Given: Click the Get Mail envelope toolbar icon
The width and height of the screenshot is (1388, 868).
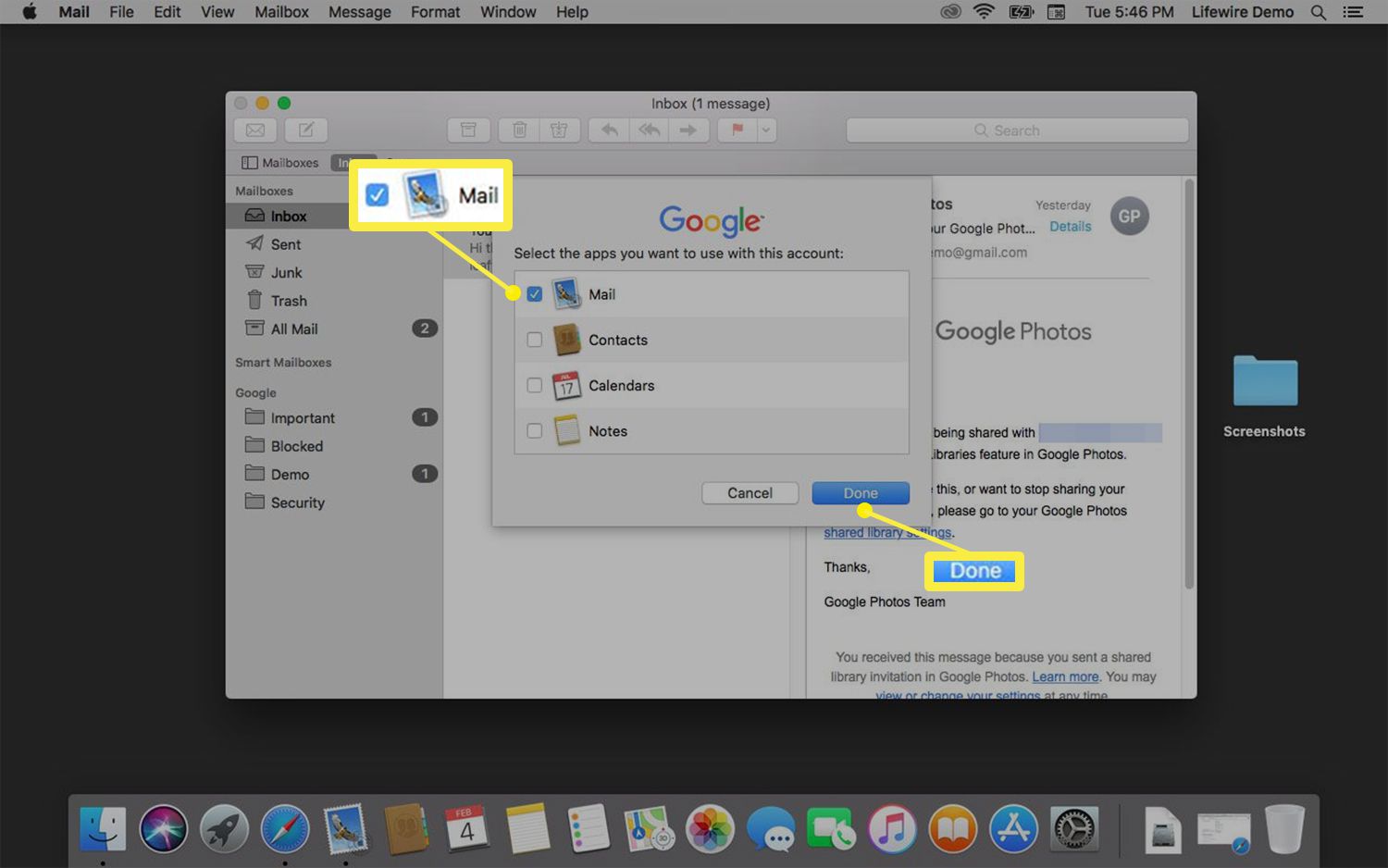Looking at the screenshot, I should click(255, 130).
